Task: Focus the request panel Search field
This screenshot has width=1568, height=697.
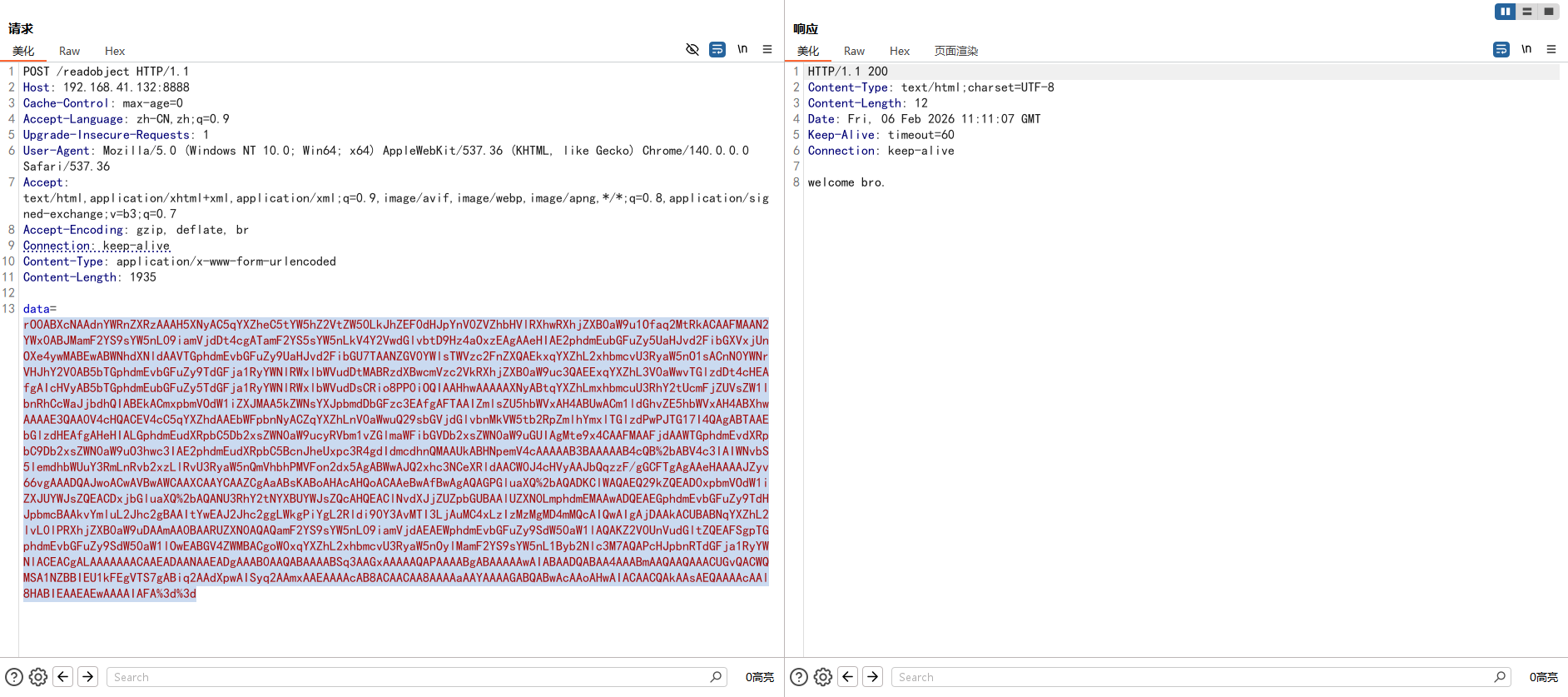Action: (x=408, y=677)
